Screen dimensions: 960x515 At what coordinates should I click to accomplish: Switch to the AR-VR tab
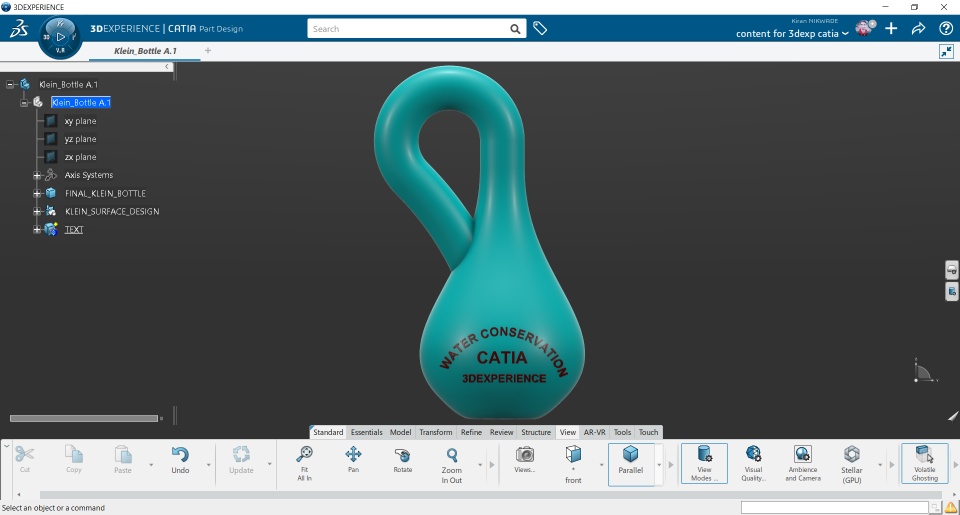[594, 432]
